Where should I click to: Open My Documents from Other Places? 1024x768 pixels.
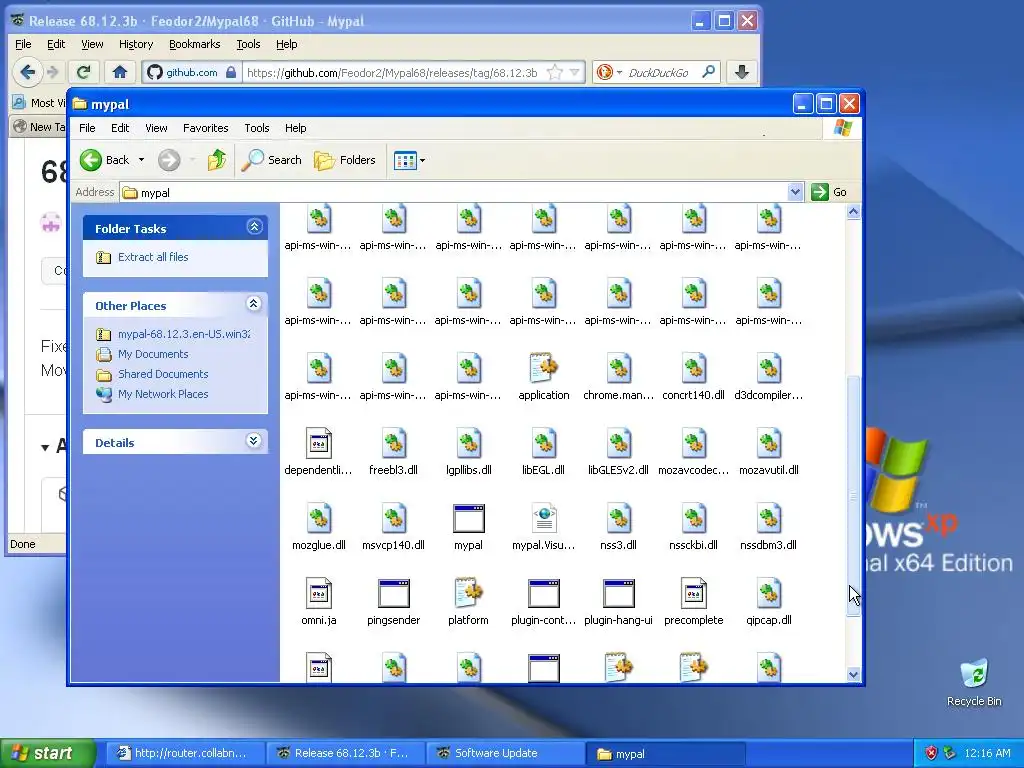(x=153, y=354)
